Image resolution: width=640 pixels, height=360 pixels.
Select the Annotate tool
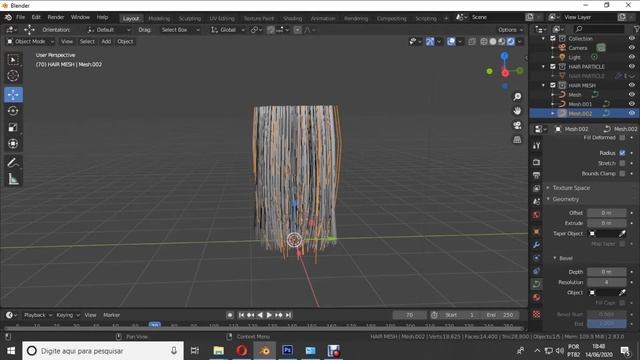click(13, 163)
